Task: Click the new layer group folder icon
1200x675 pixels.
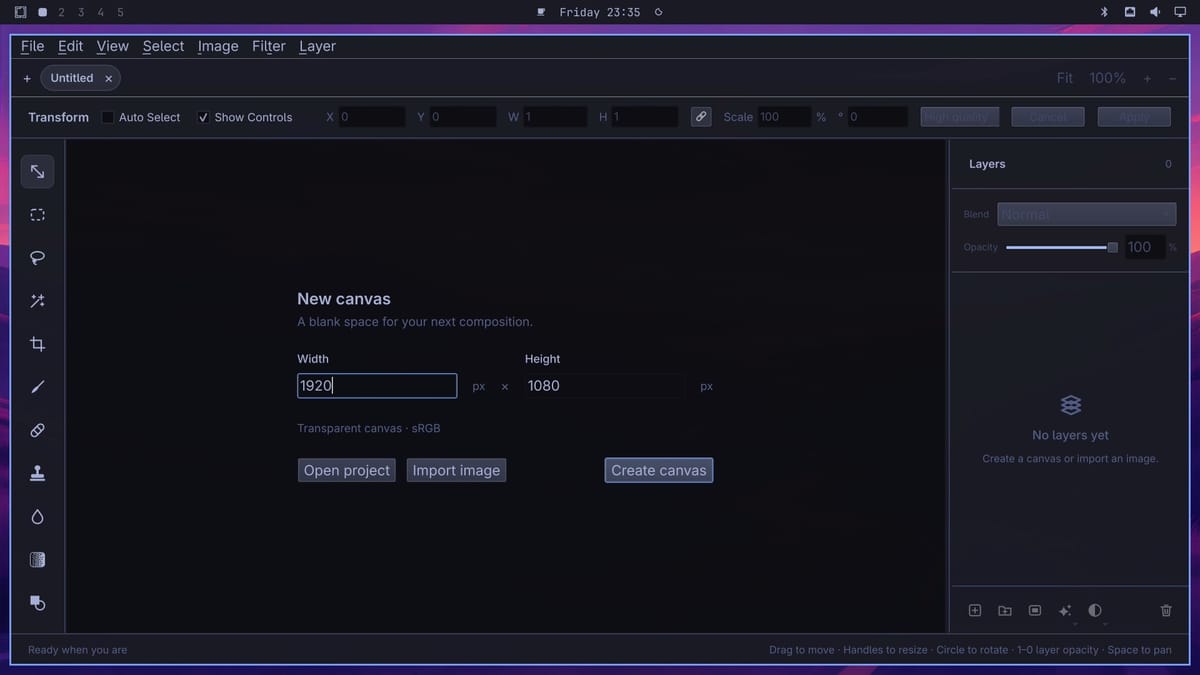Action: point(1005,610)
